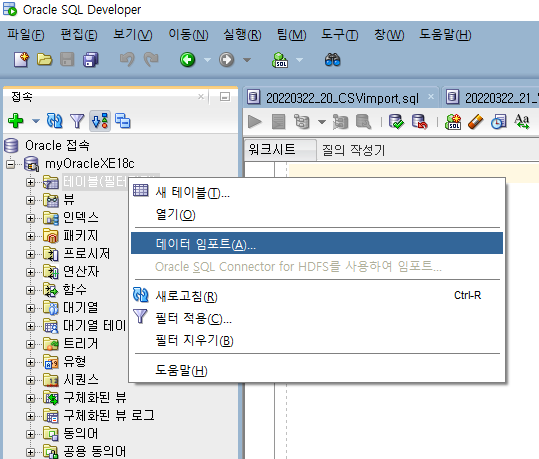Click the Run Statement play icon
Screen dimensions: 539x459
(255, 122)
